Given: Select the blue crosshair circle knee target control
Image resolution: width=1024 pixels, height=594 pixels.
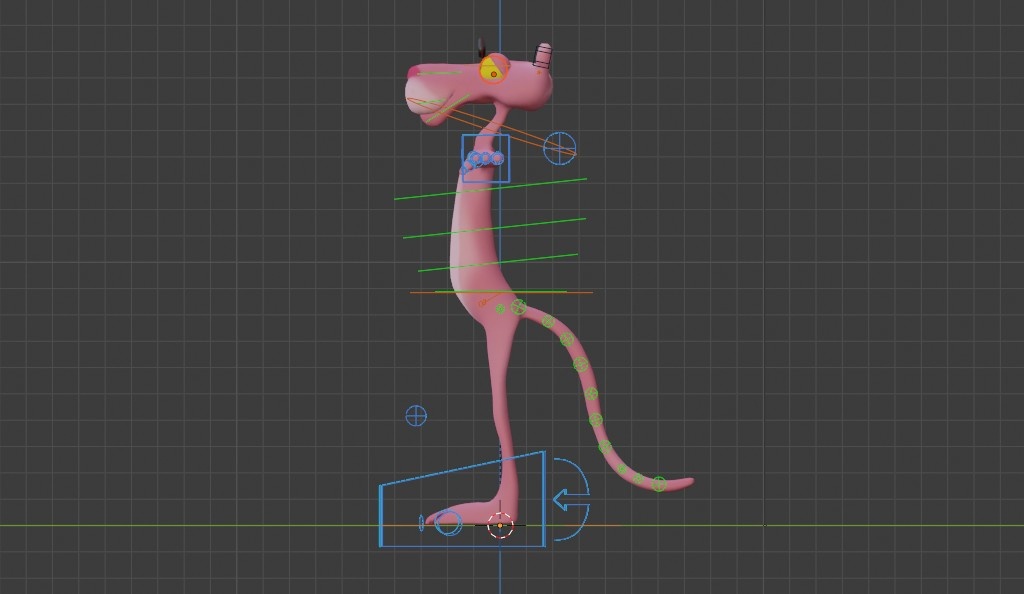Looking at the screenshot, I should pos(416,416).
